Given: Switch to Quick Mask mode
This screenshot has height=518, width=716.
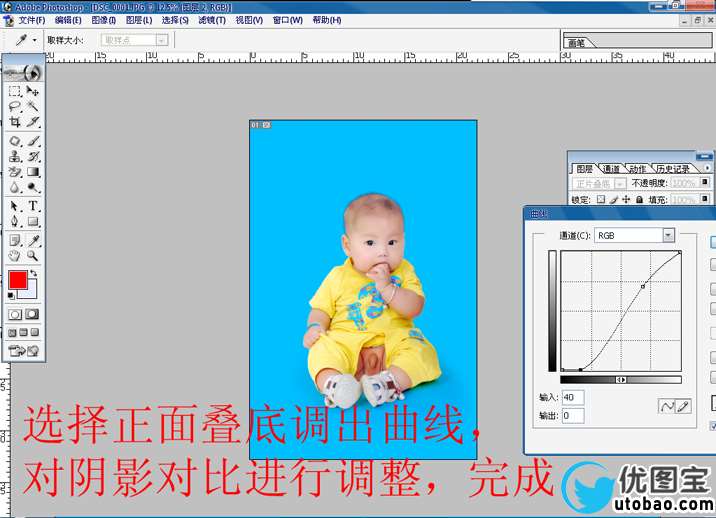Looking at the screenshot, I should 32,314.
